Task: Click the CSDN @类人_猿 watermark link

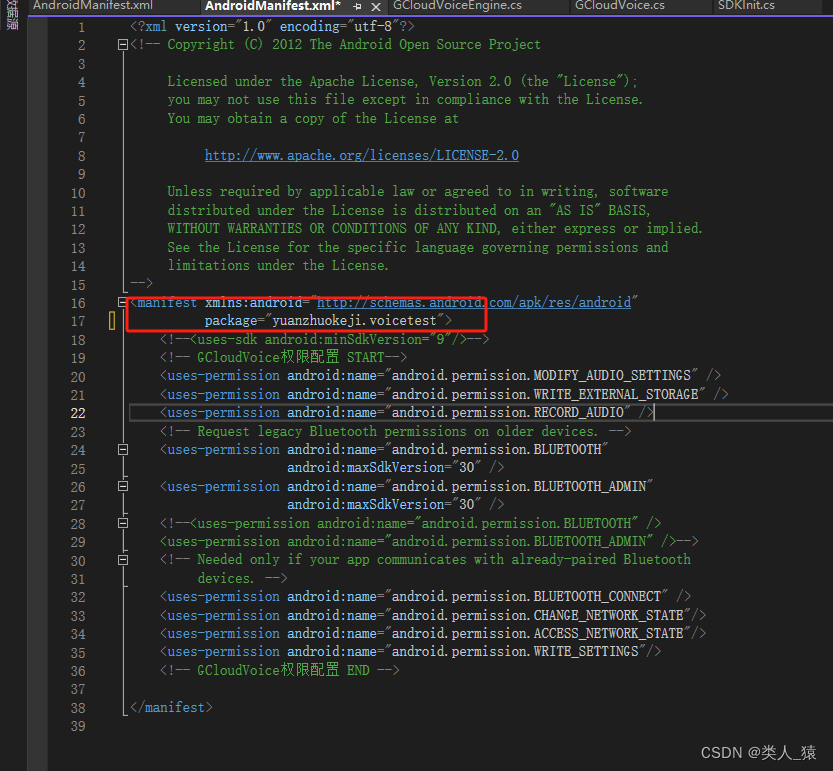Action: 758,753
